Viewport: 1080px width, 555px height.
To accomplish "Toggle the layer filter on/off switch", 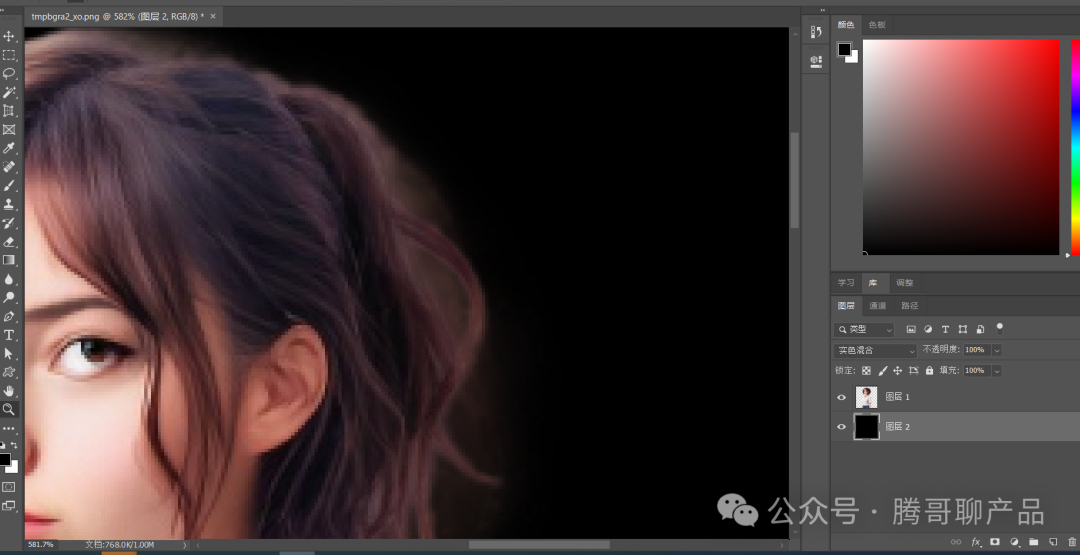I will [999, 327].
